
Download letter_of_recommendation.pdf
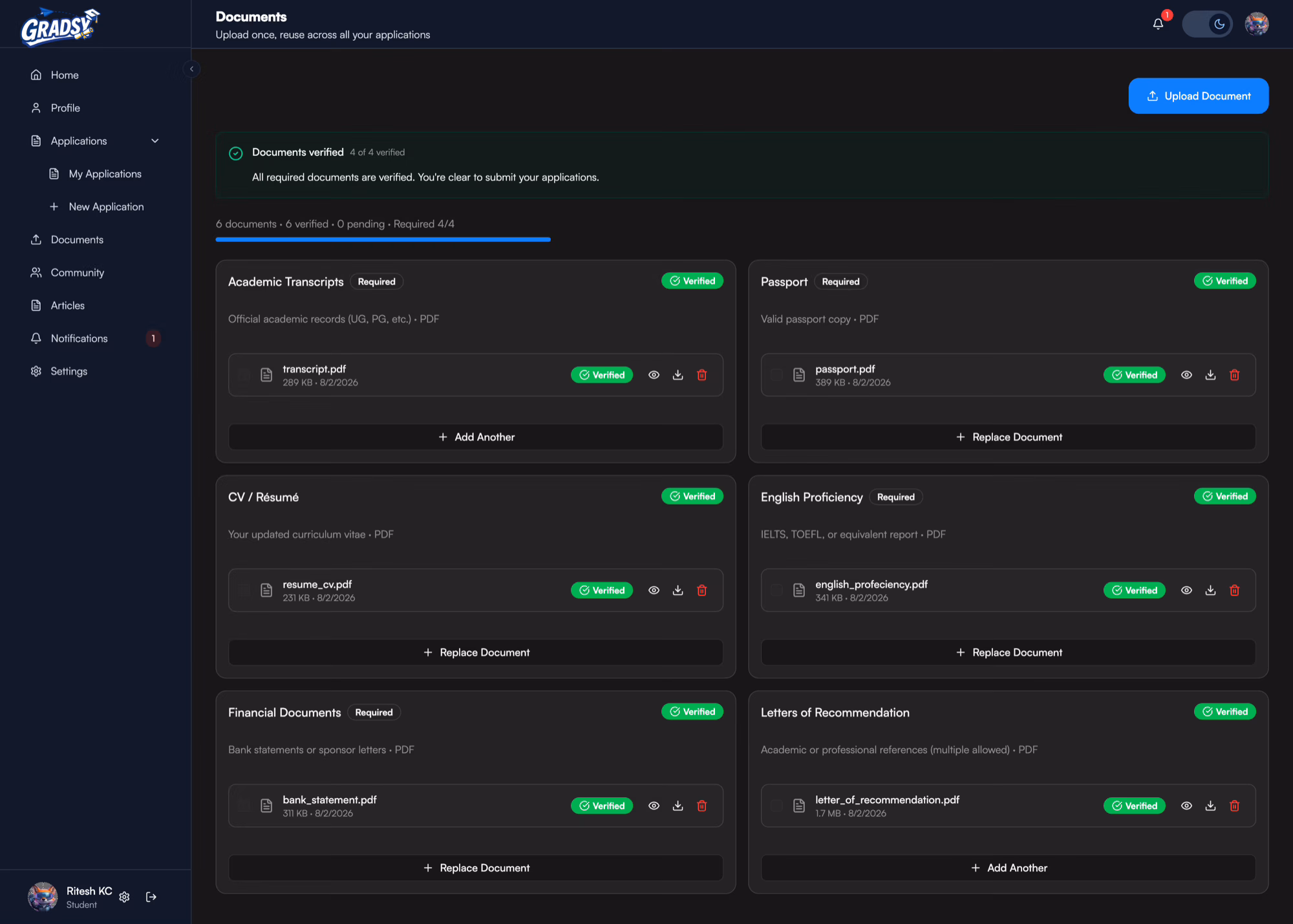pyautogui.click(x=1210, y=806)
